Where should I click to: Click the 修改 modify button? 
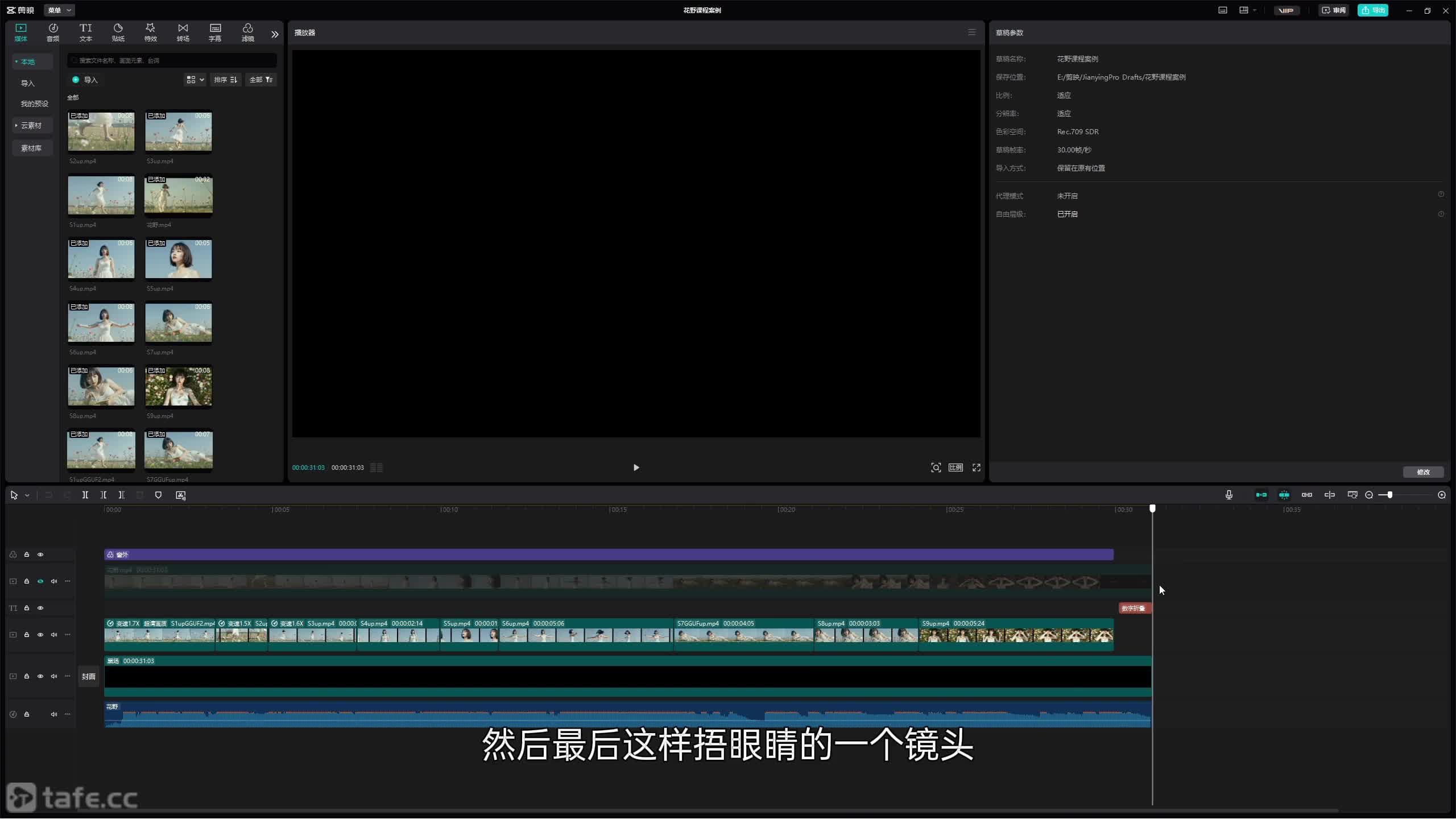pyautogui.click(x=1422, y=472)
